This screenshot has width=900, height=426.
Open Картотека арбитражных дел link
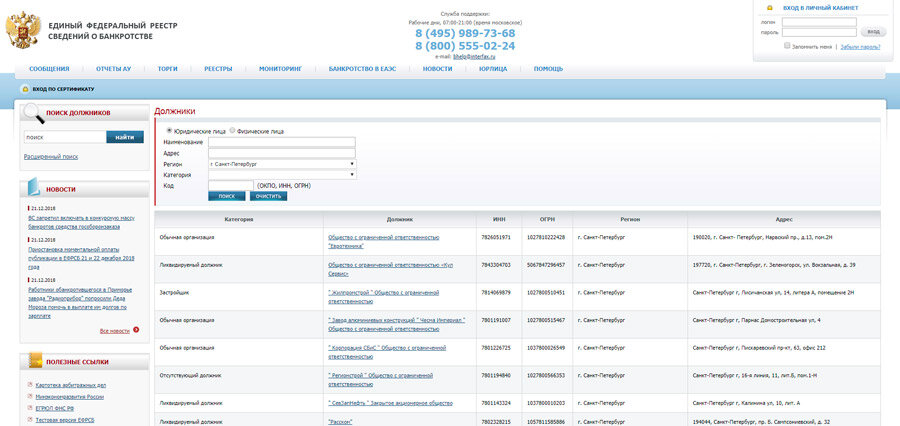(x=71, y=385)
